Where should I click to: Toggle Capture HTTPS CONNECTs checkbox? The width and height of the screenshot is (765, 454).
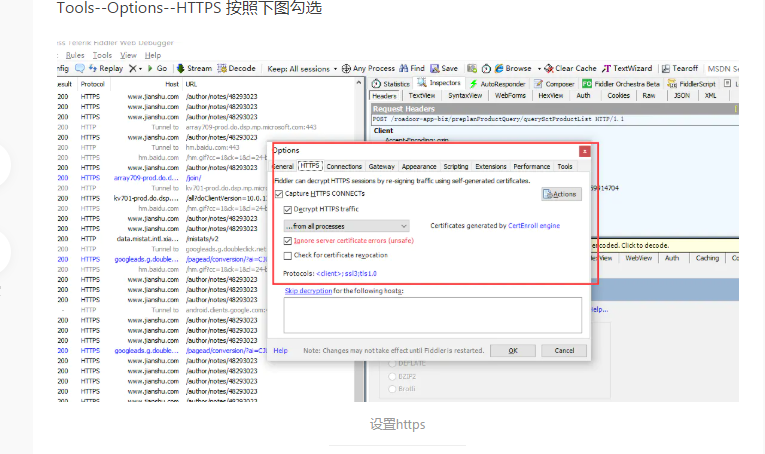(x=279, y=194)
